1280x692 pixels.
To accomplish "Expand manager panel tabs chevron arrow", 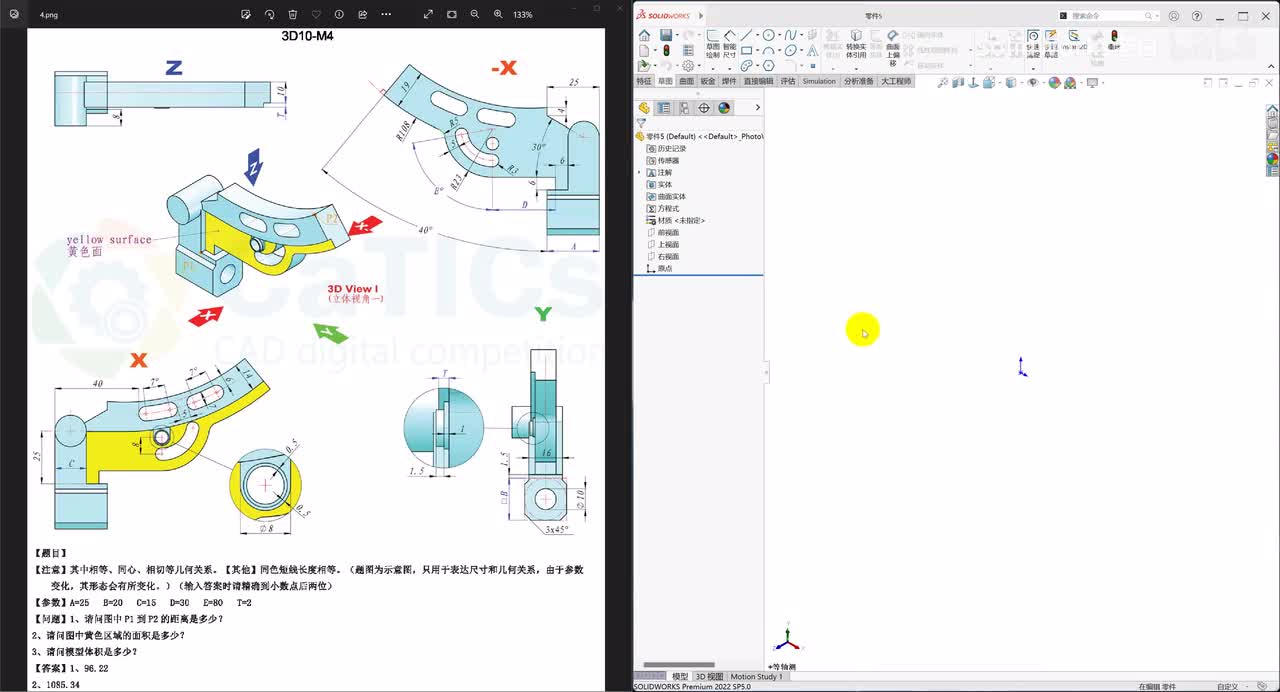I will 757,108.
